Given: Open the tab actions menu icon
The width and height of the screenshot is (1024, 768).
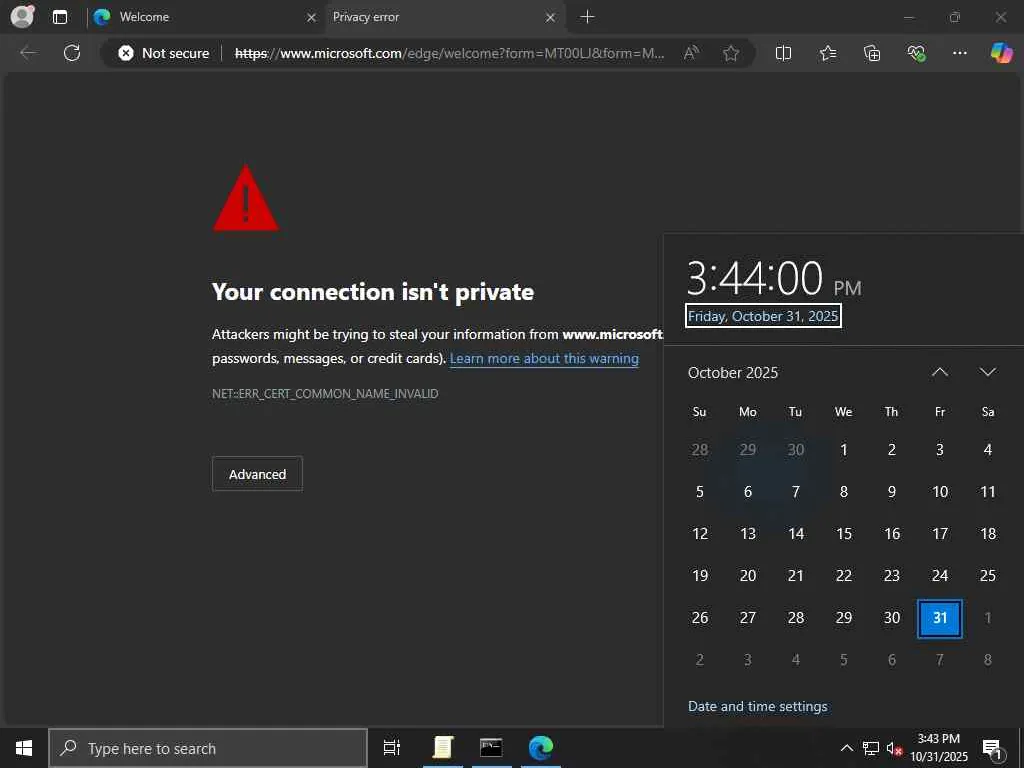Looking at the screenshot, I should click(x=60, y=17).
